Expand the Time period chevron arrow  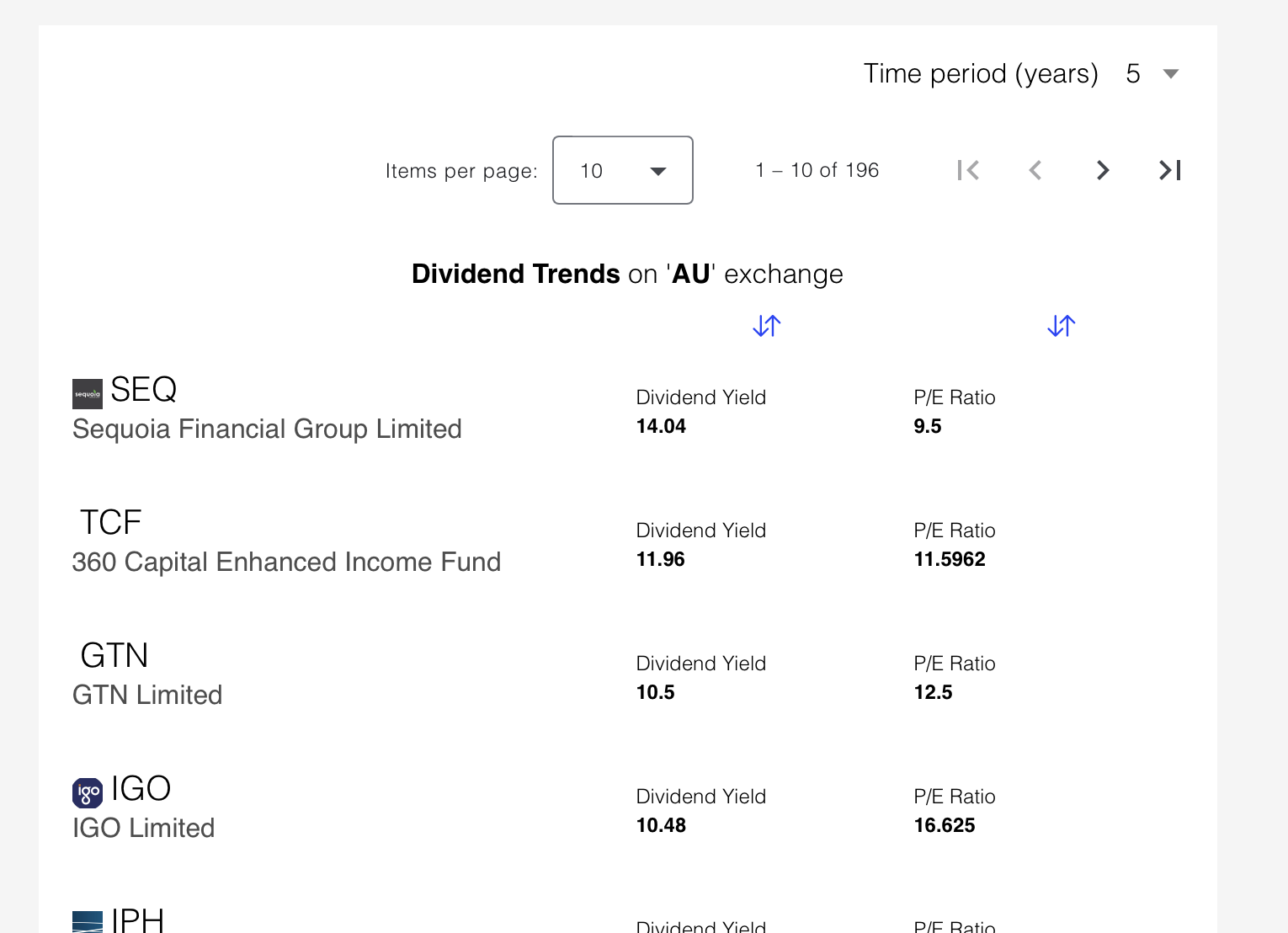[x=1171, y=73]
